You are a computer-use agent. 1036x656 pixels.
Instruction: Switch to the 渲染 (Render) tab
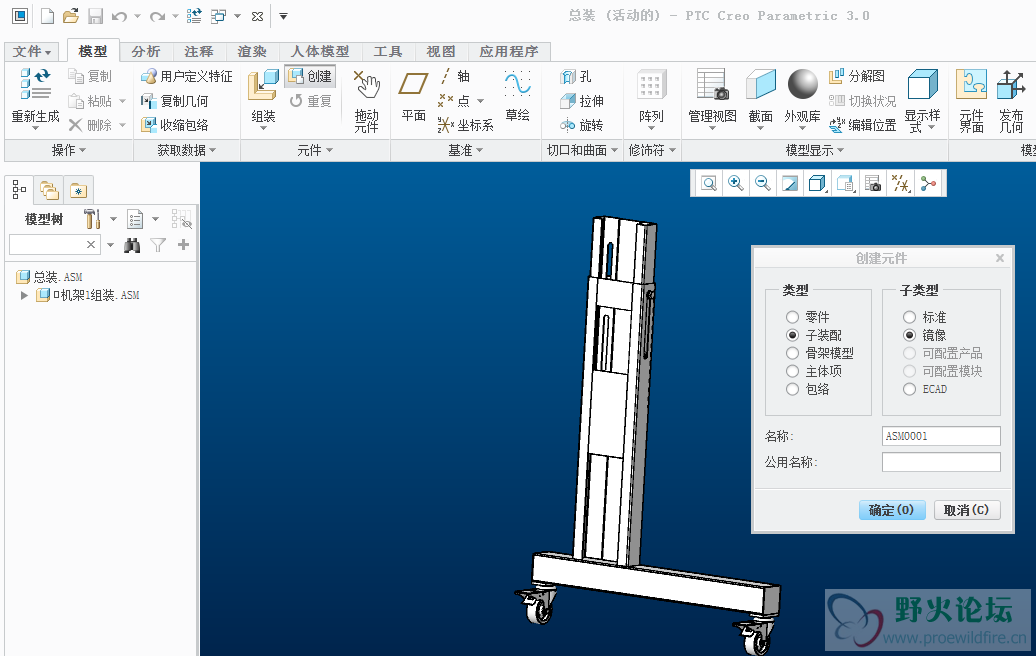click(x=252, y=52)
